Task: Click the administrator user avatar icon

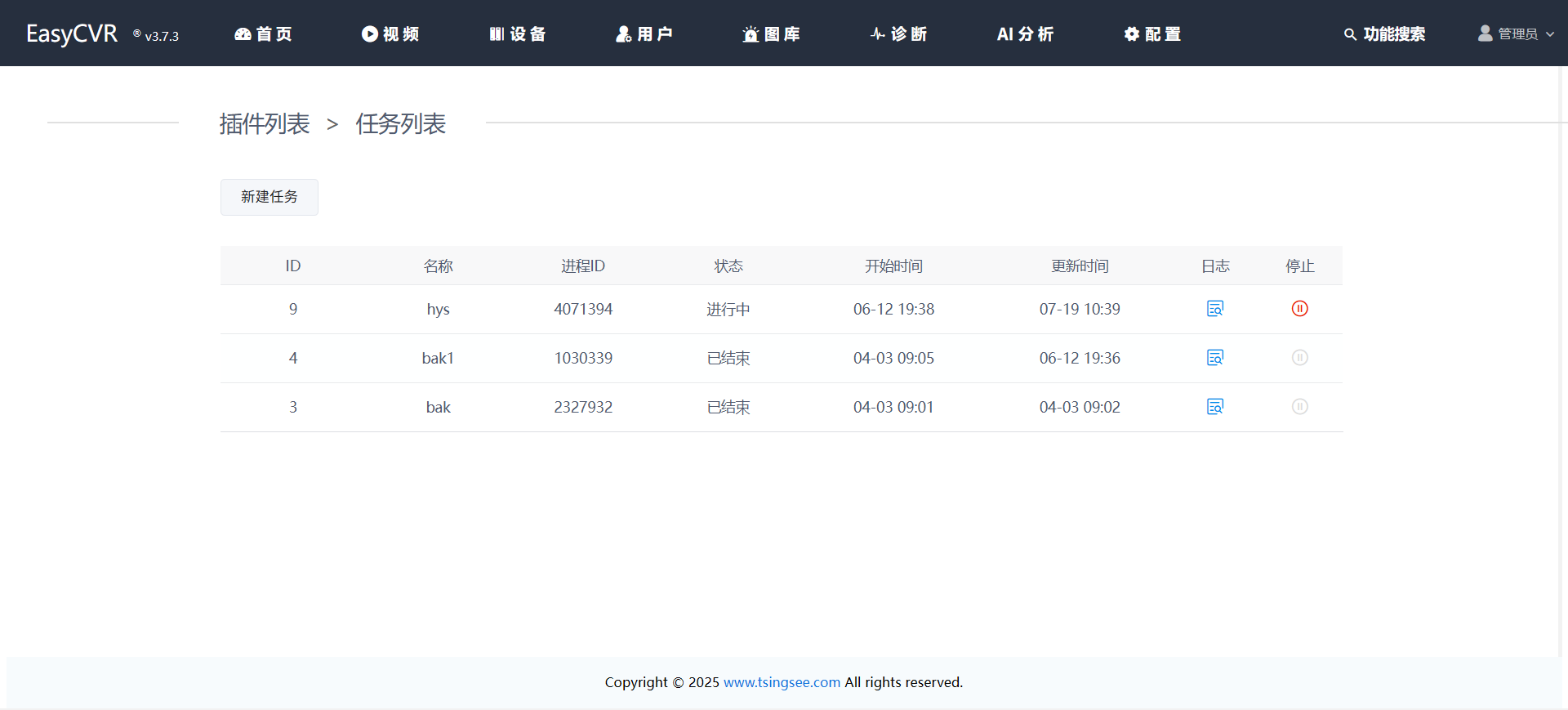Action: [1485, 33]
